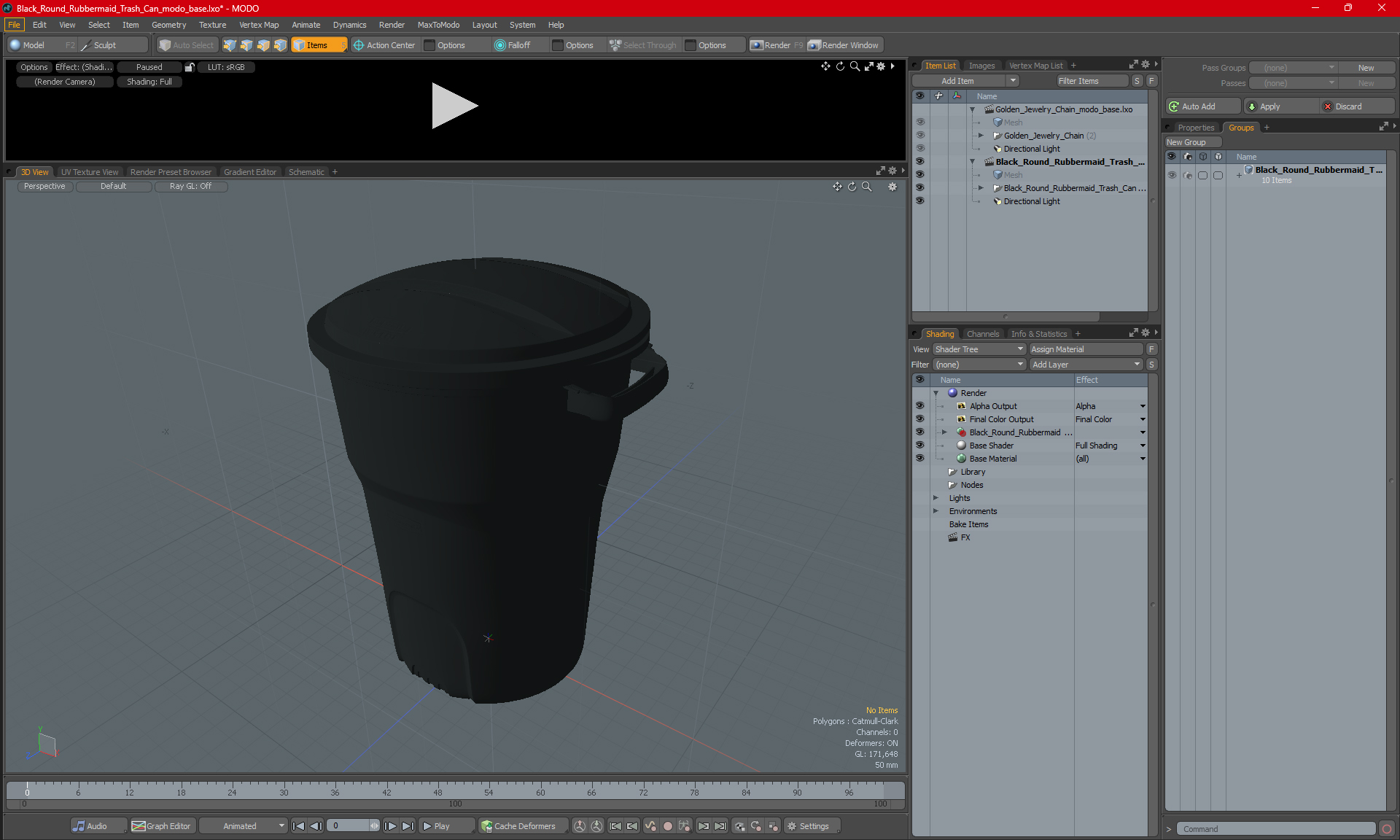
Task: Switch to the Channels tab
Action: tap(983, 334)
